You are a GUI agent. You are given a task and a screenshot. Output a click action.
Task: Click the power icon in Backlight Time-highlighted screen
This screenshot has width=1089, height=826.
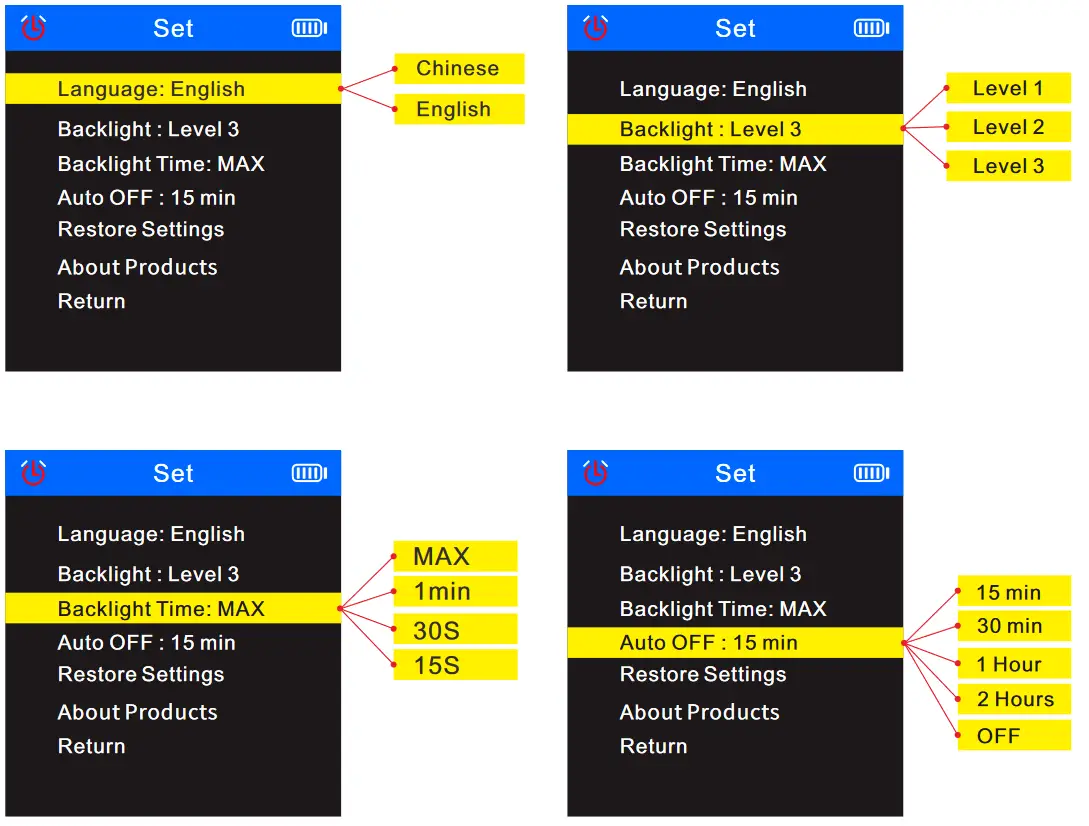tap(33, 472)
